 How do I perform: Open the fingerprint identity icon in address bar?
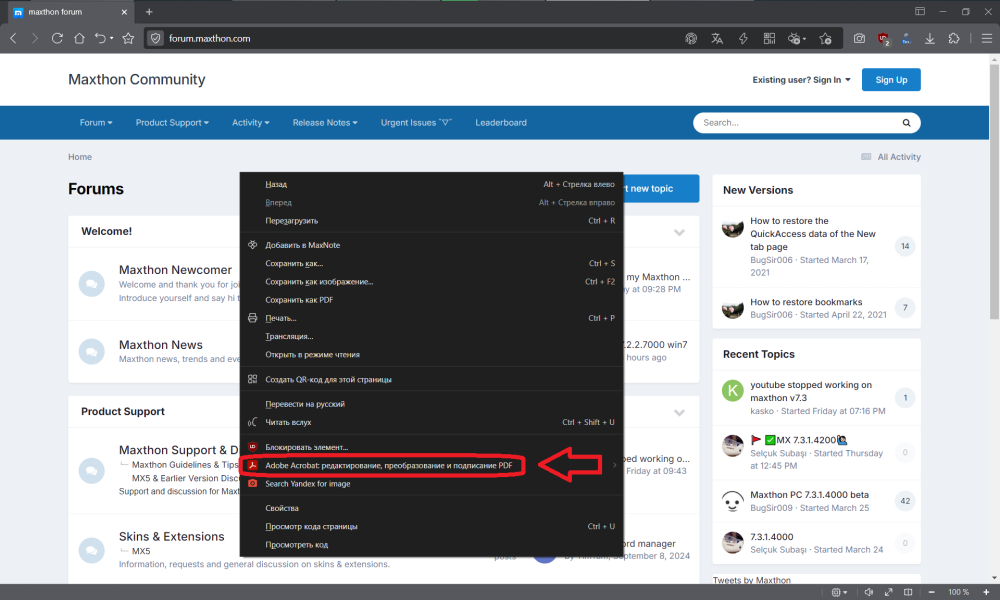tap(691, 38)
